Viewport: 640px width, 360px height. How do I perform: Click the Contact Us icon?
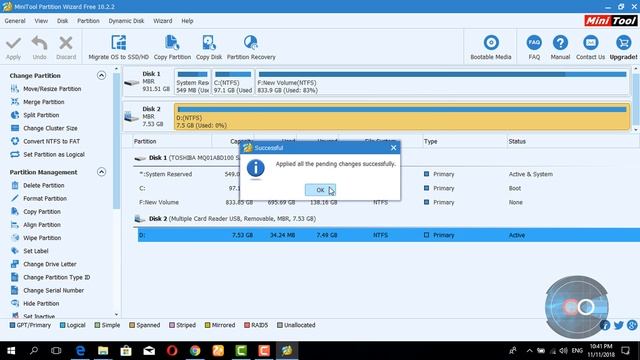tap(590, 43)
